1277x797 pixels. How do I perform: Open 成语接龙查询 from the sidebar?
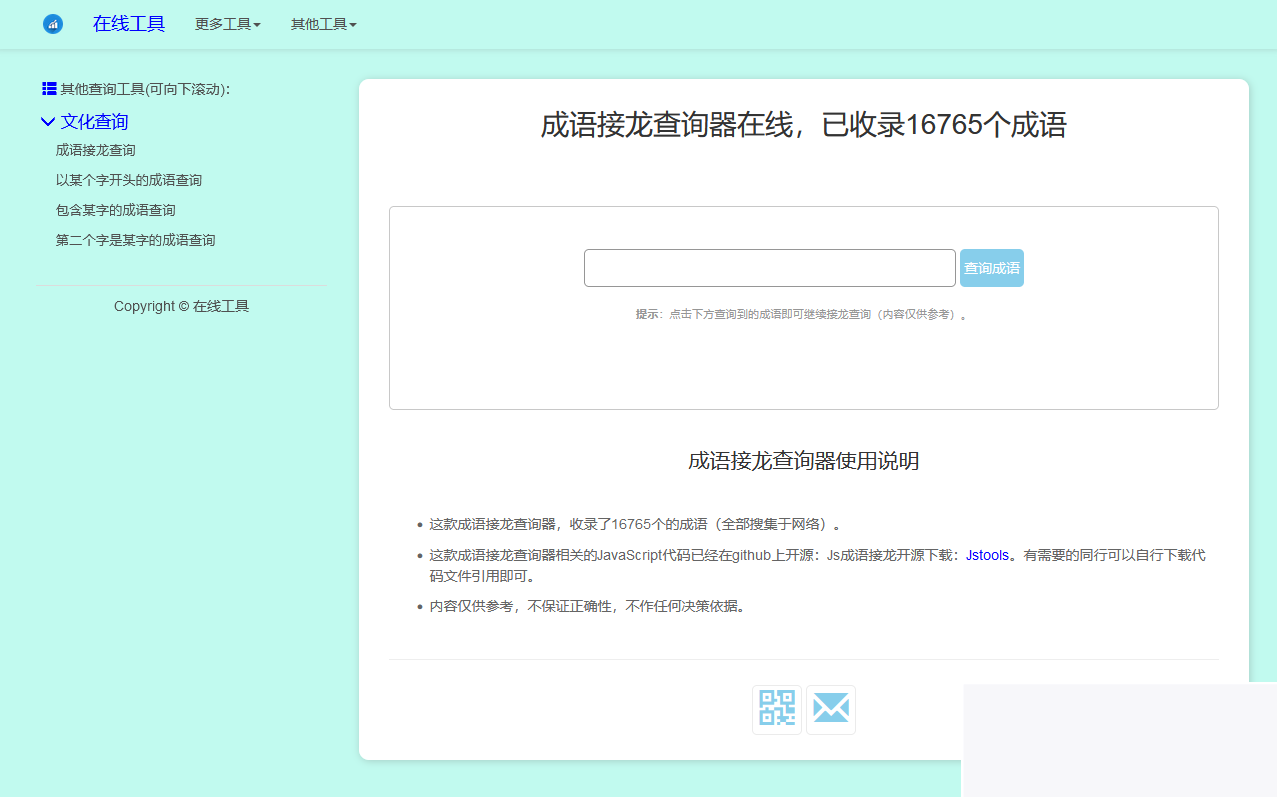click(95, 150)
